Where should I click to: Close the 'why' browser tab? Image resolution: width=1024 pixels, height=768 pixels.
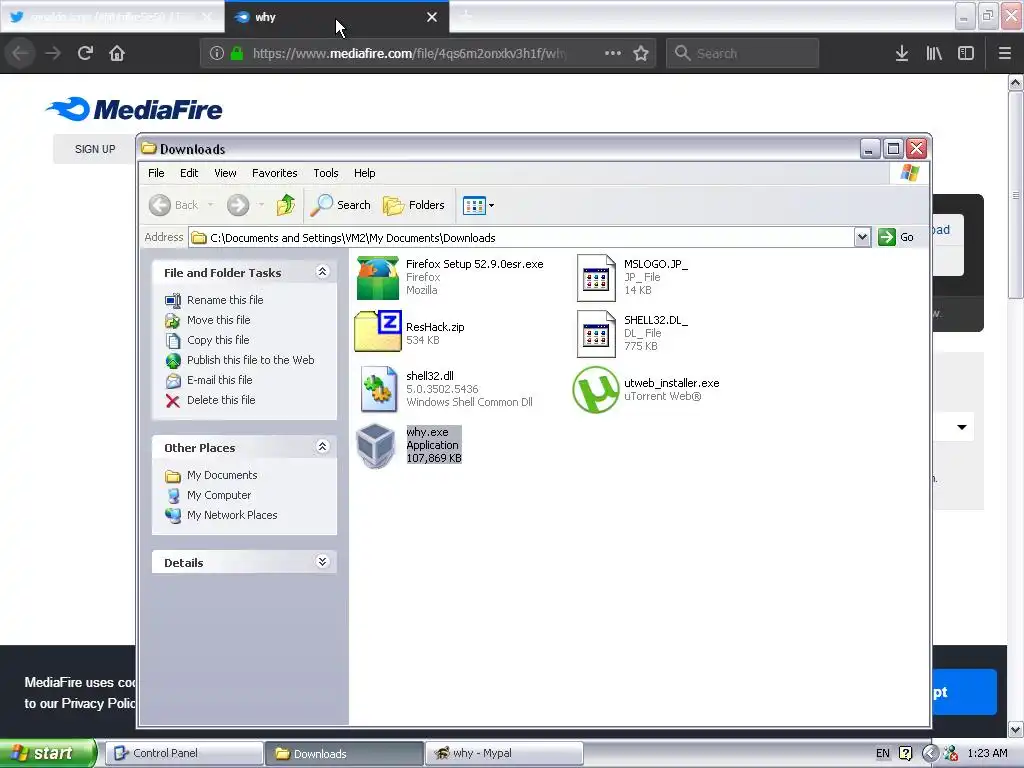(x=432, y=18)
